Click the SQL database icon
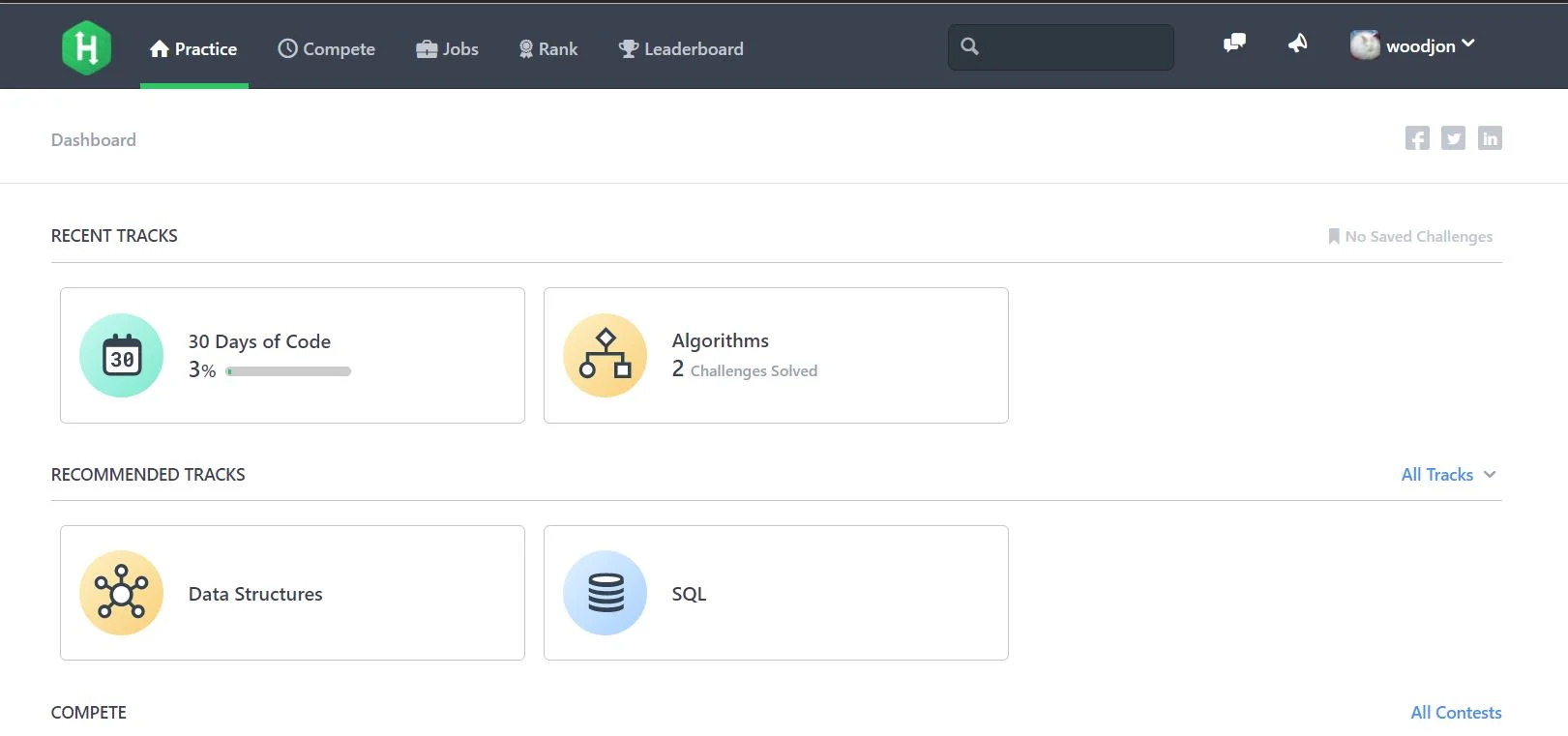This screenshot has height=736, width=1568. pos(605,593)
